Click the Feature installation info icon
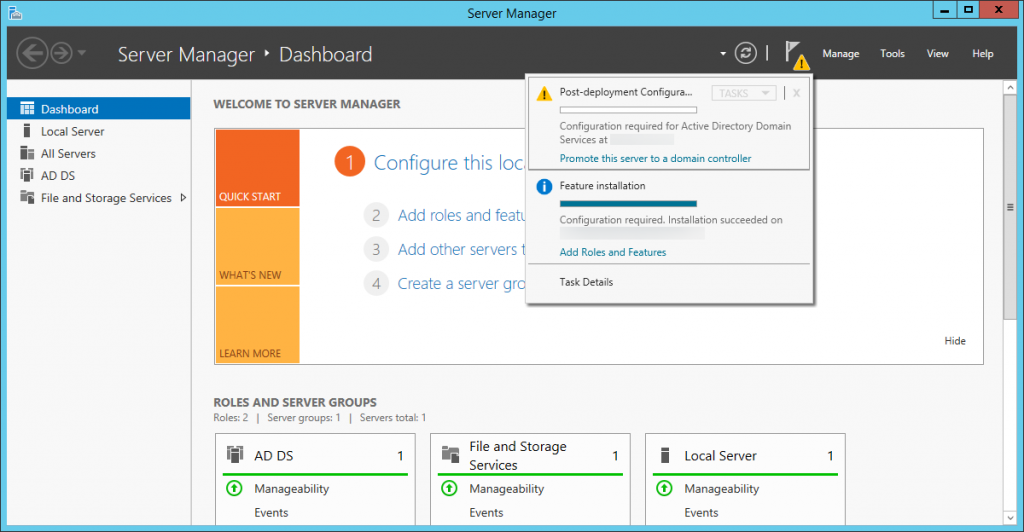The width and height of the screenshot is (1024, 532). [x=544, y=187]
